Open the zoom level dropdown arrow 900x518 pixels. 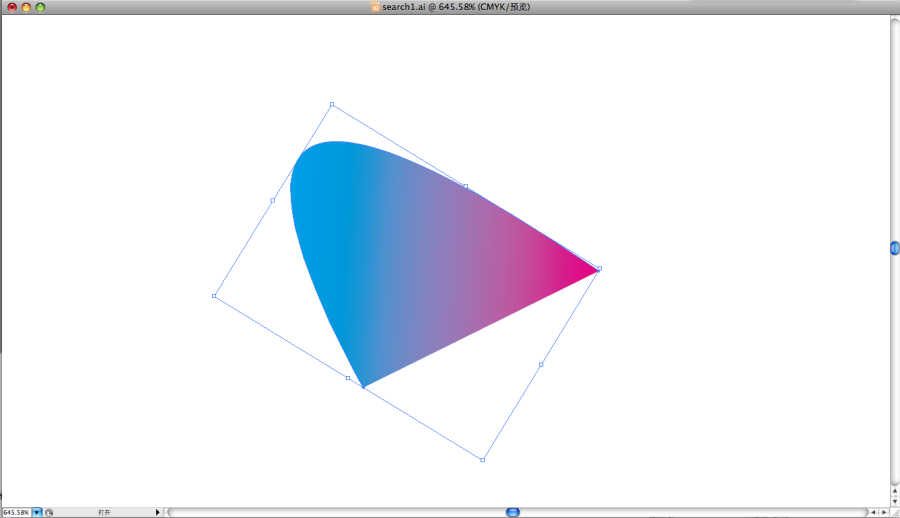click(37, 512)
